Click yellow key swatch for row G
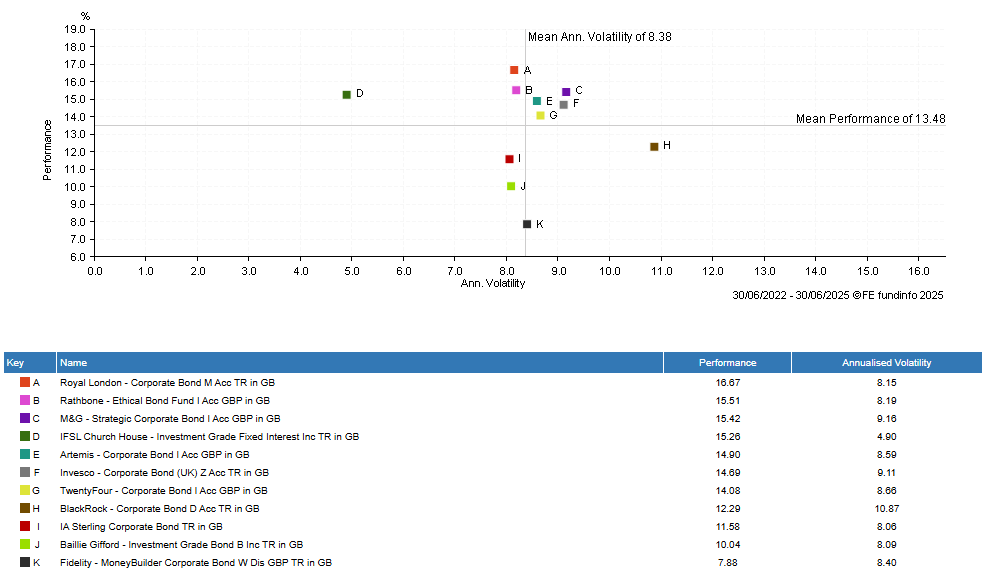989x581 pixels. coord(25,490)
